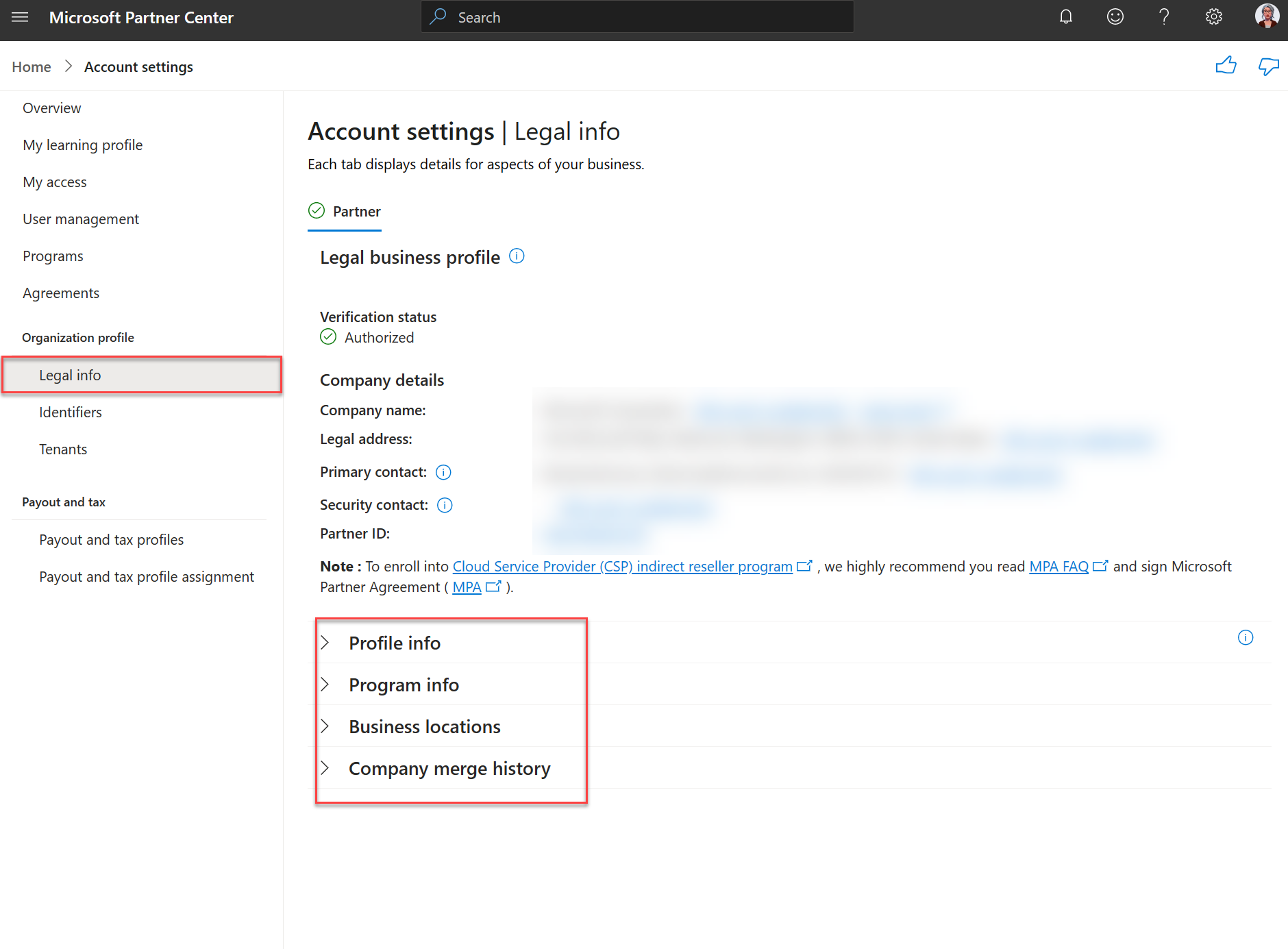
Task: Open the help question mark
Action: (x=1164, y=17)
